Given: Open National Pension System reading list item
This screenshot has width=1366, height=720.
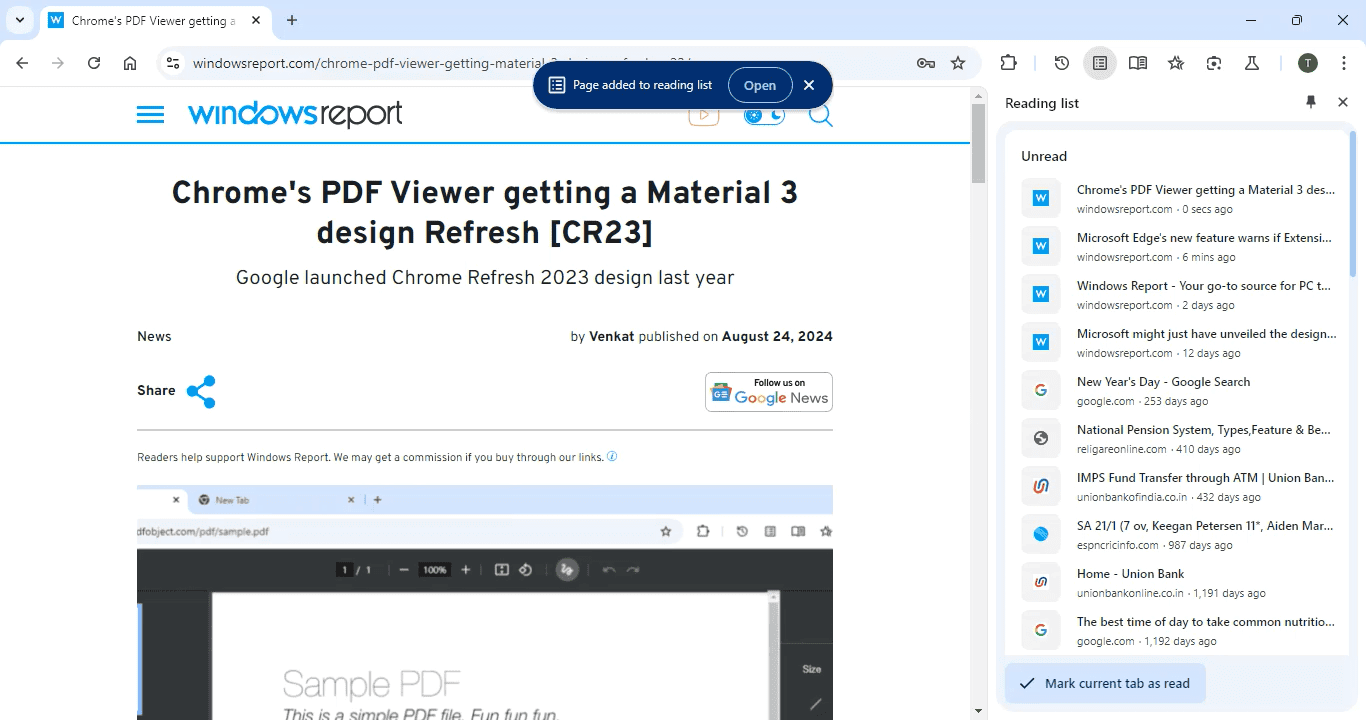Looking at the screenshot, I should click(1177, 438).
